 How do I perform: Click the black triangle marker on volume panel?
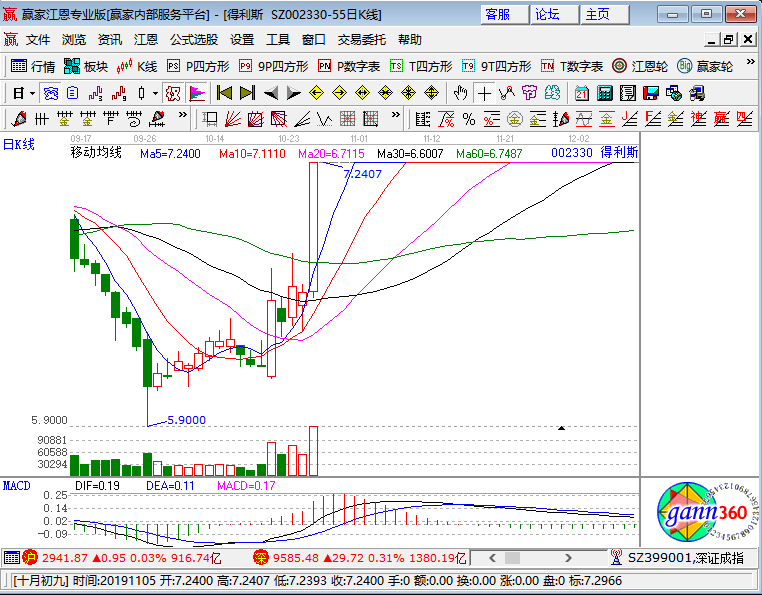(561, 428)
